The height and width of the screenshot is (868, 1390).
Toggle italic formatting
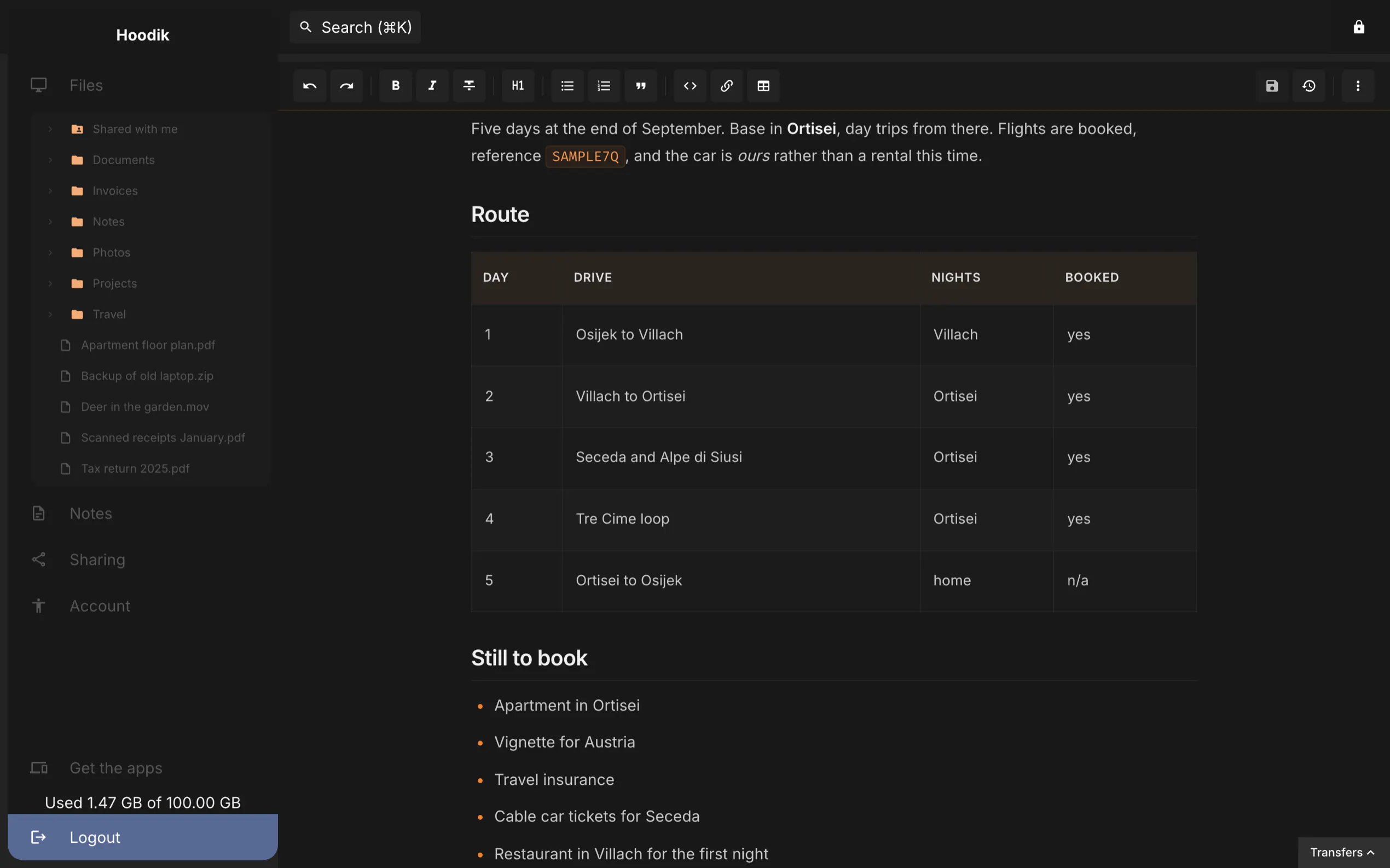pos(432,85)
